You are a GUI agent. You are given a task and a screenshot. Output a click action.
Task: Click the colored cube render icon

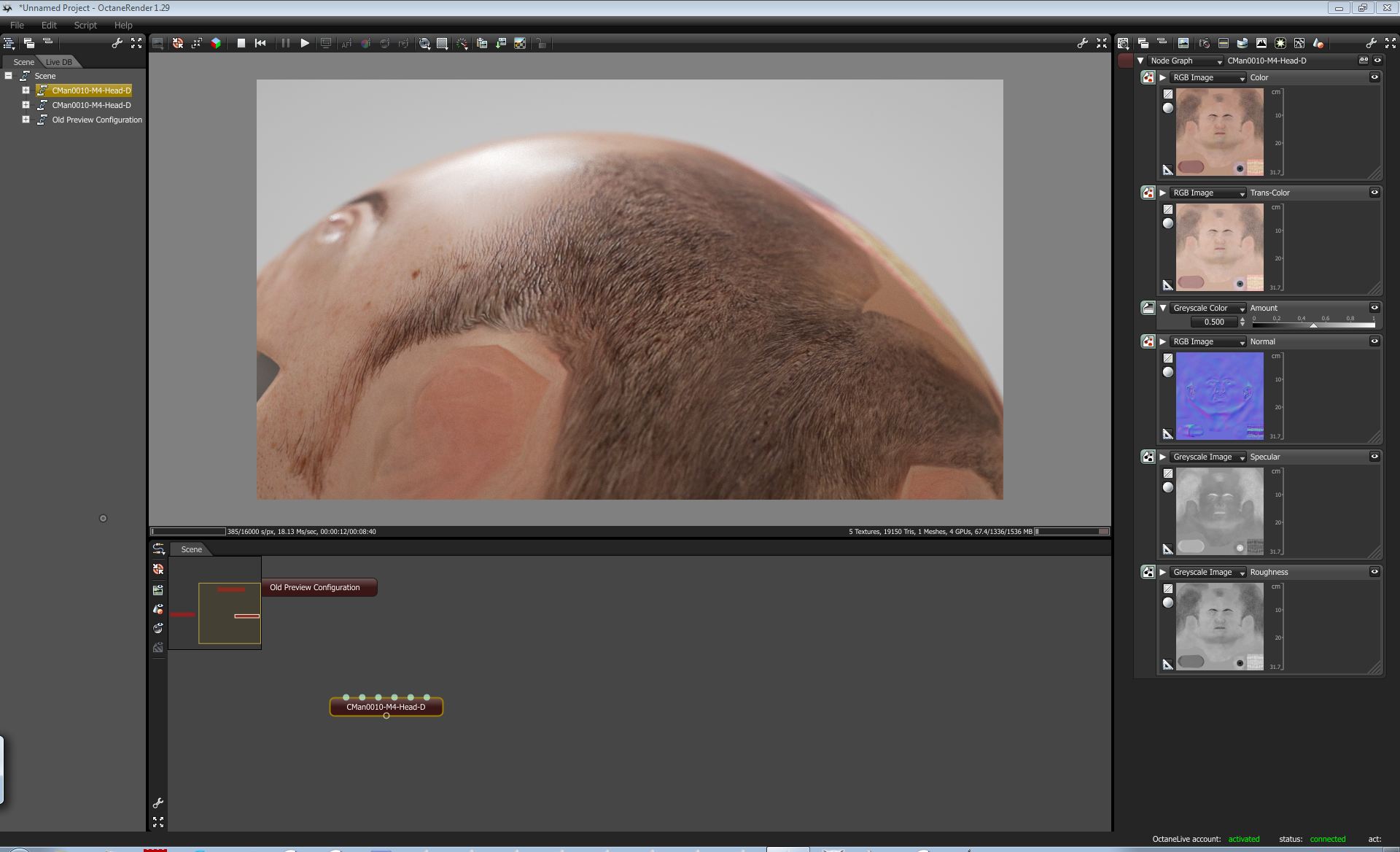(216, 43)
